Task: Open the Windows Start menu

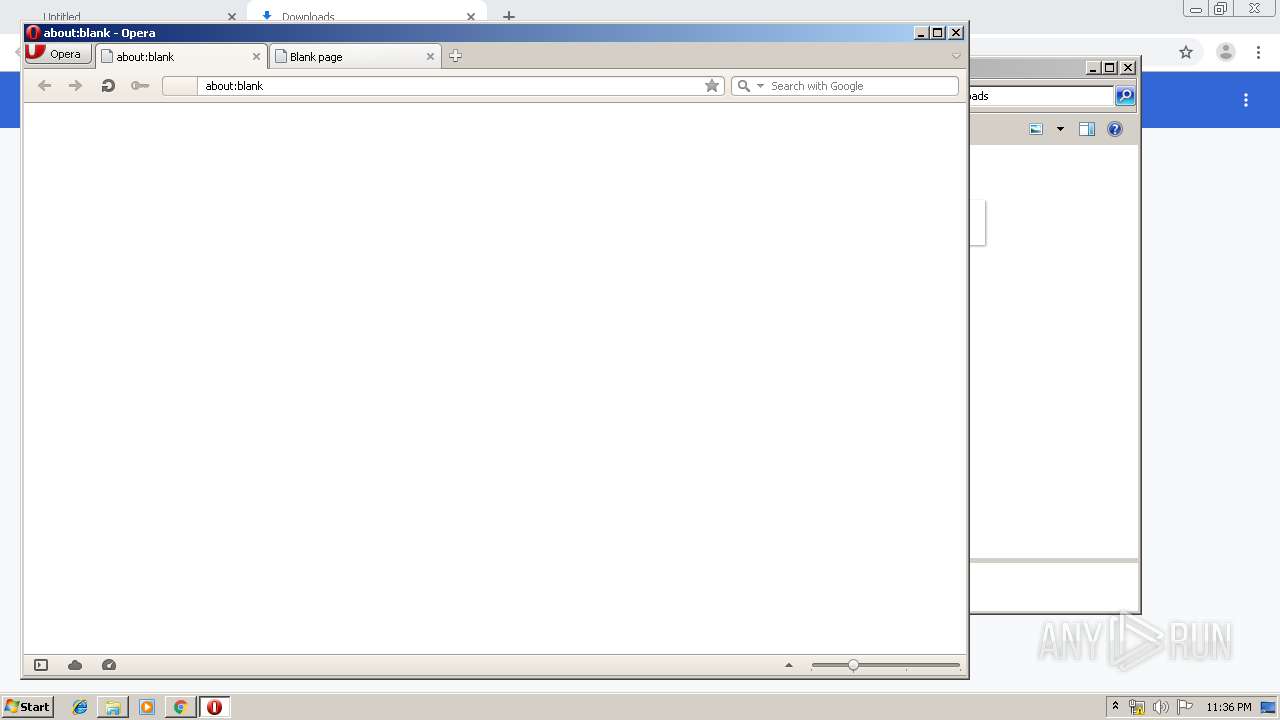Action: 27,706
